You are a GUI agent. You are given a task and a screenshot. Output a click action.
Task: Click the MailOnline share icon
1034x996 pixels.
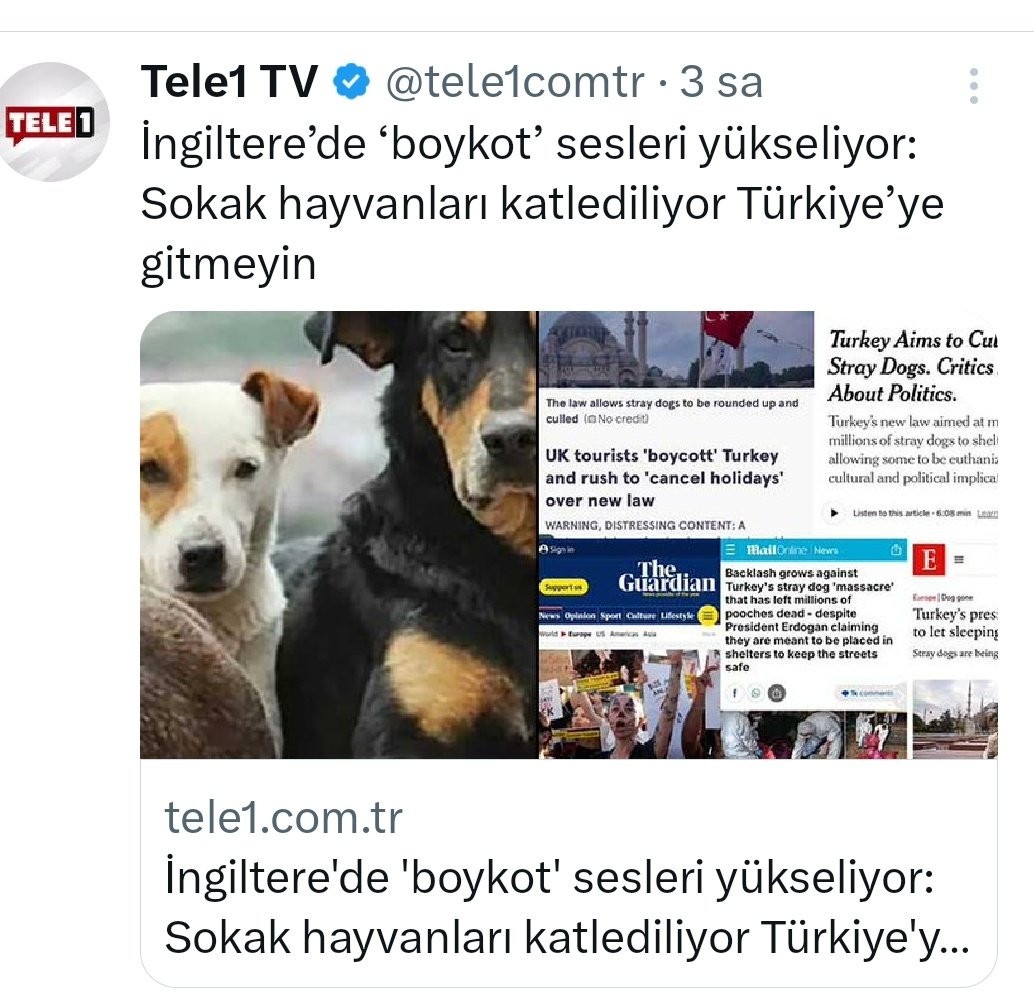click(x=896, y=550)
